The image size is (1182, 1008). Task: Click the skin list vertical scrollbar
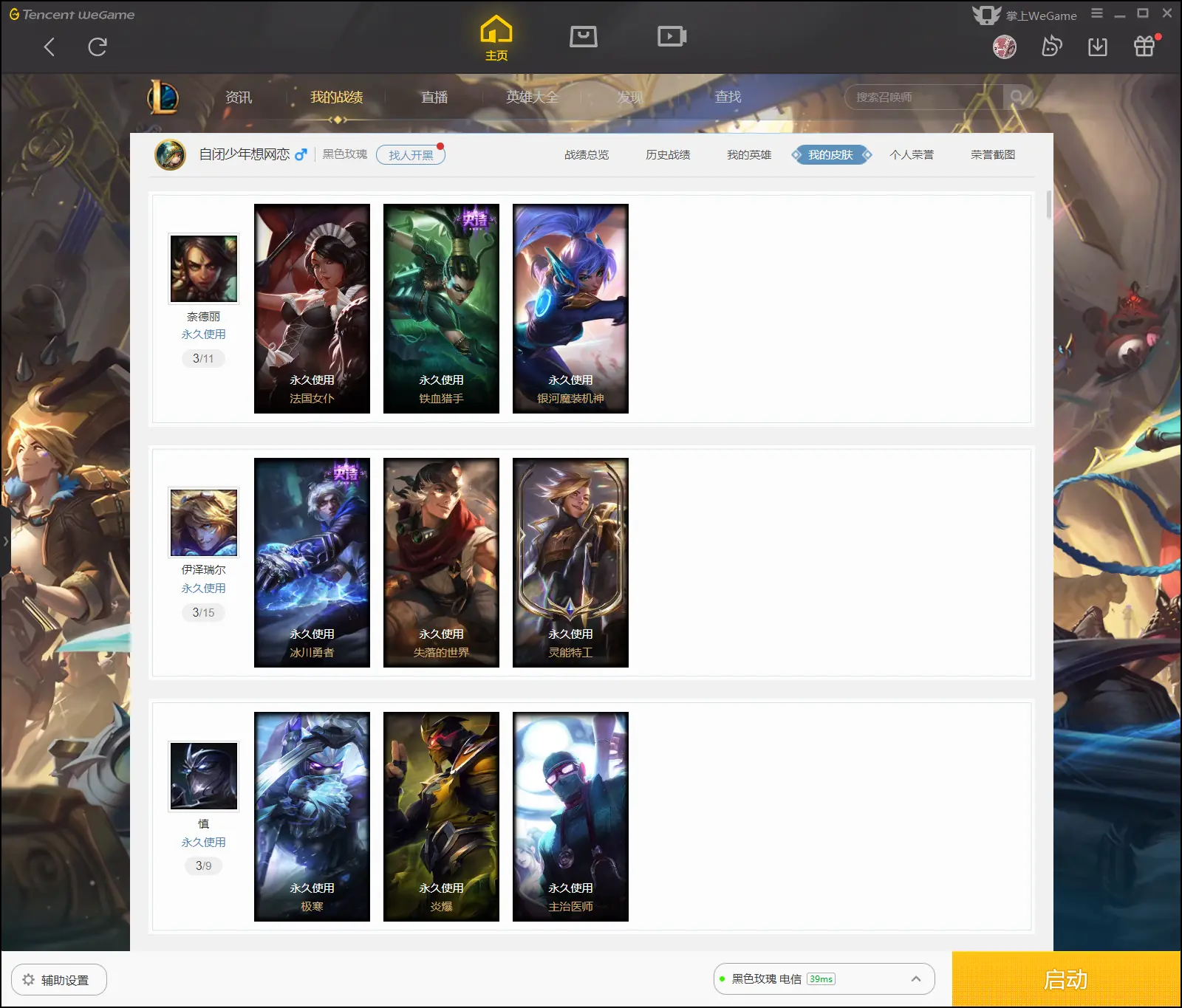pyautogui.click(x=1048, y=205)
